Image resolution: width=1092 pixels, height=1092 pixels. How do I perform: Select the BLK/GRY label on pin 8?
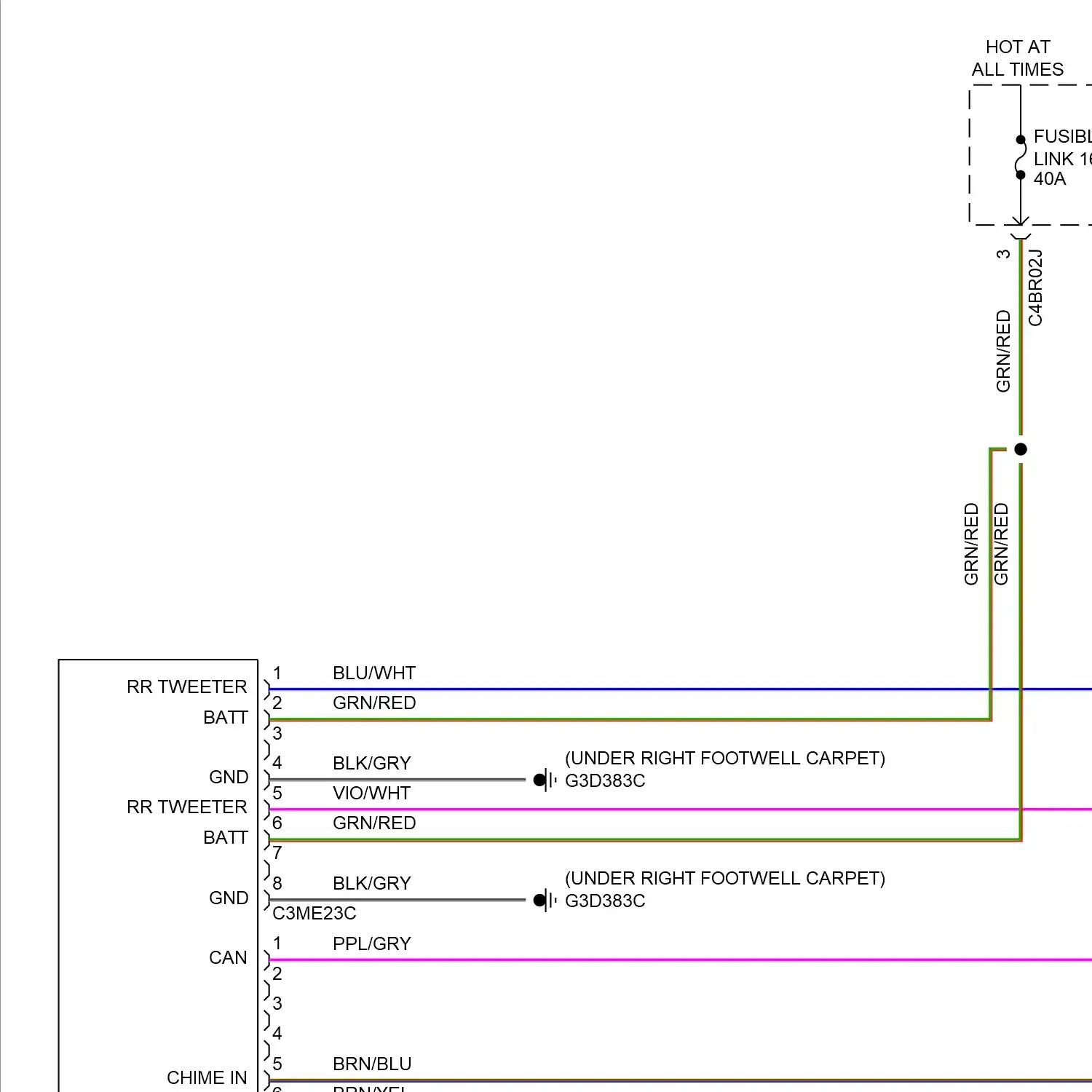point(372,883)
